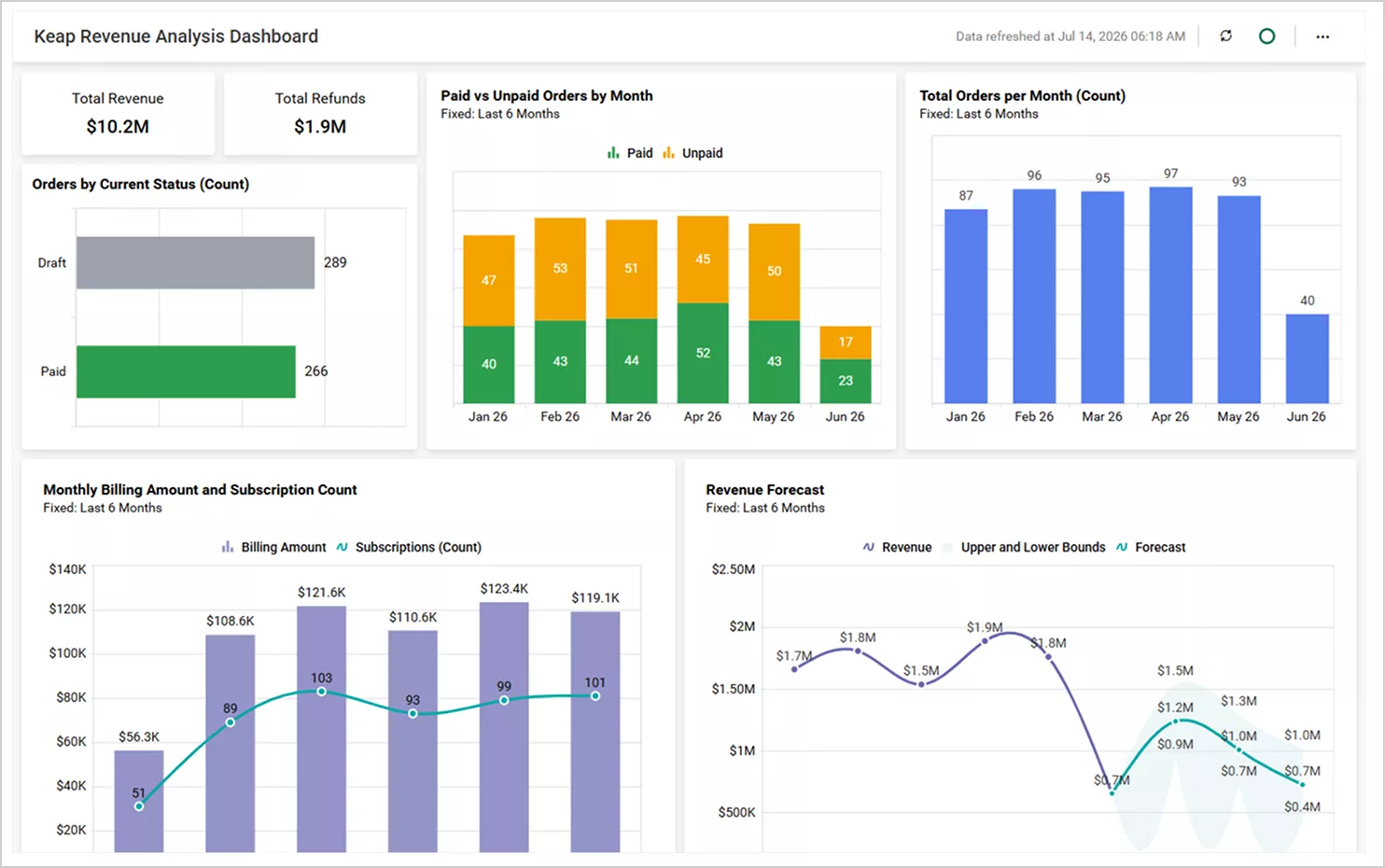The height and width of the screenshot is (868, 1385).
Task: Click the $119.1K billing bar
Action: pos(595,732)
